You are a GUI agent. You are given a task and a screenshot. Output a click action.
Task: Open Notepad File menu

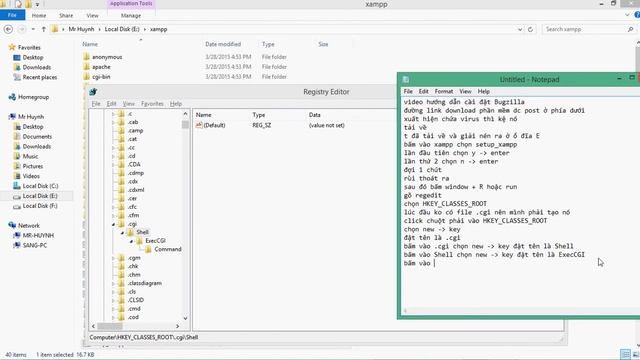[408, 91]
